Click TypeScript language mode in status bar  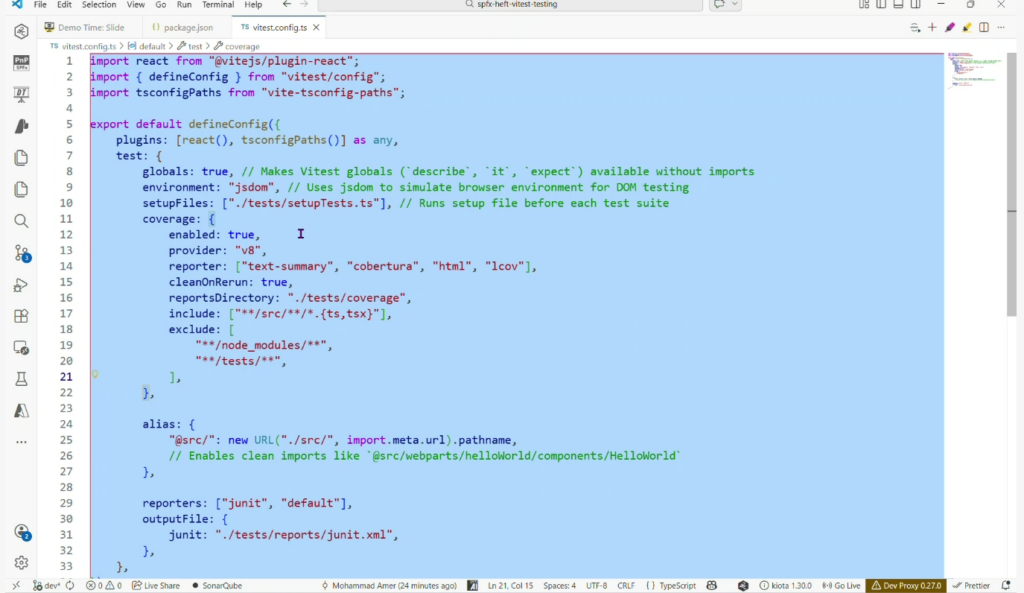tap(670, 585)
